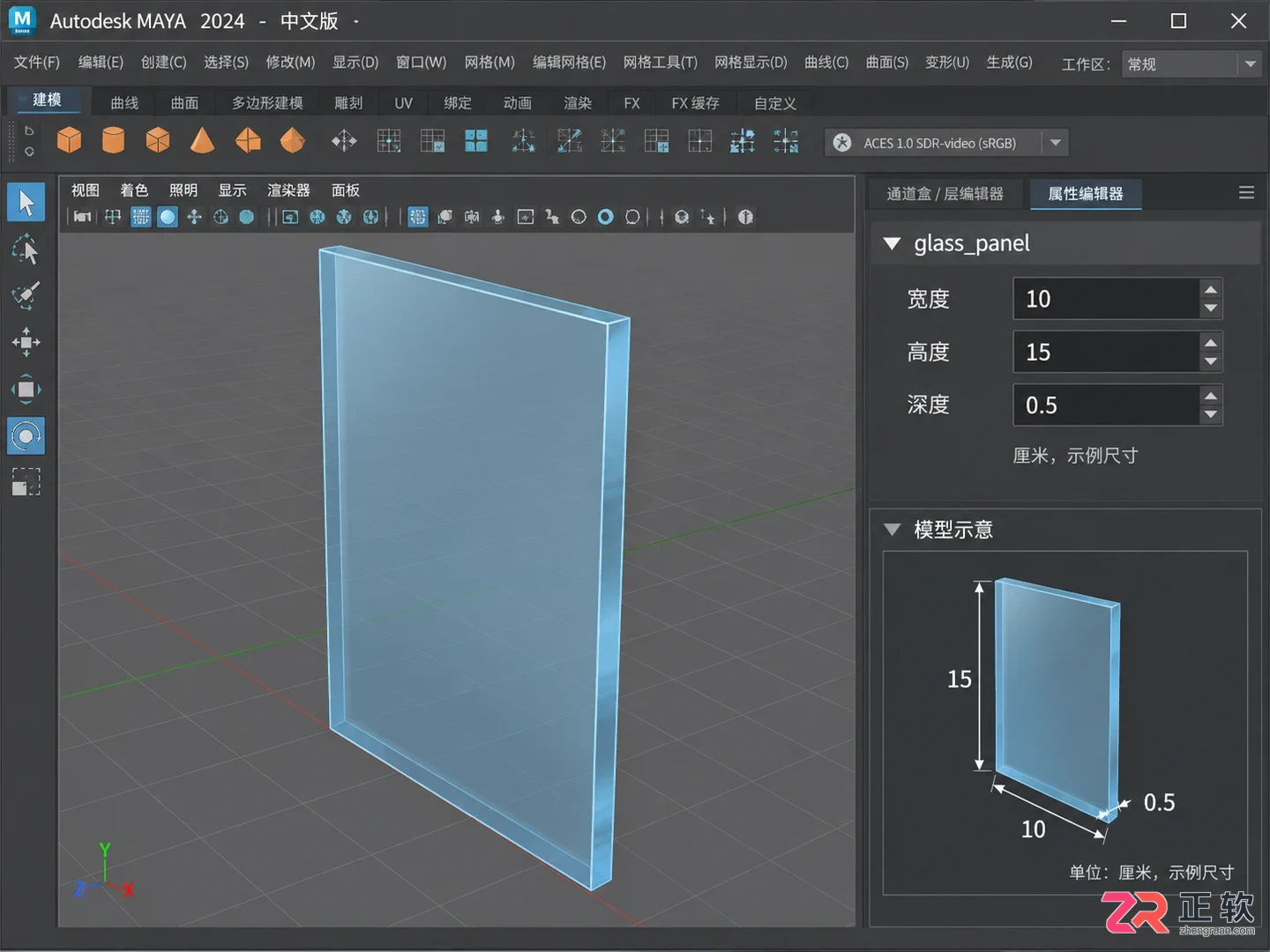
Task: Open the 网格工具(T) menu
Action: [660, 63]
